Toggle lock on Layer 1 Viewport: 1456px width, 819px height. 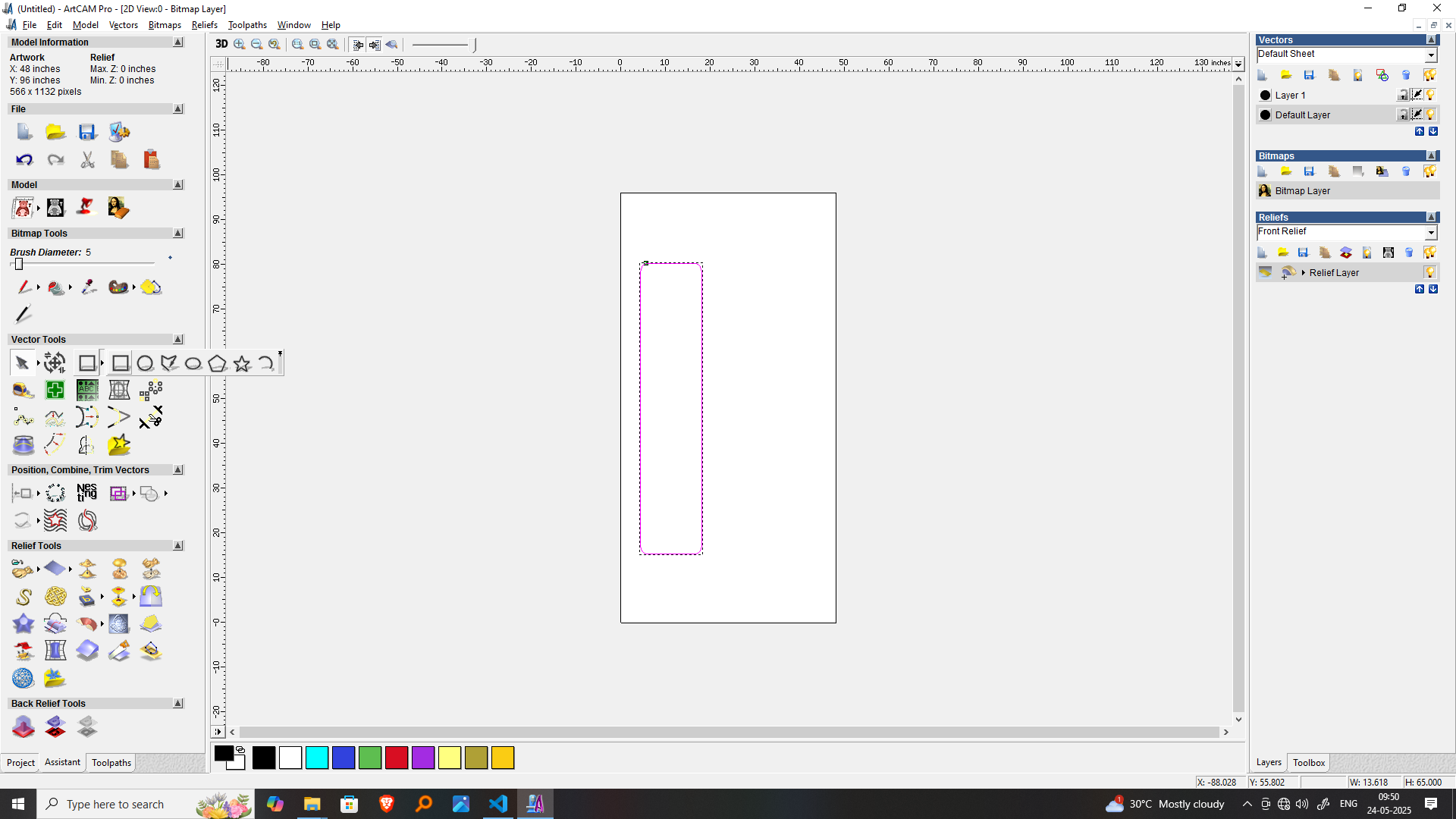coord(1403,95)
